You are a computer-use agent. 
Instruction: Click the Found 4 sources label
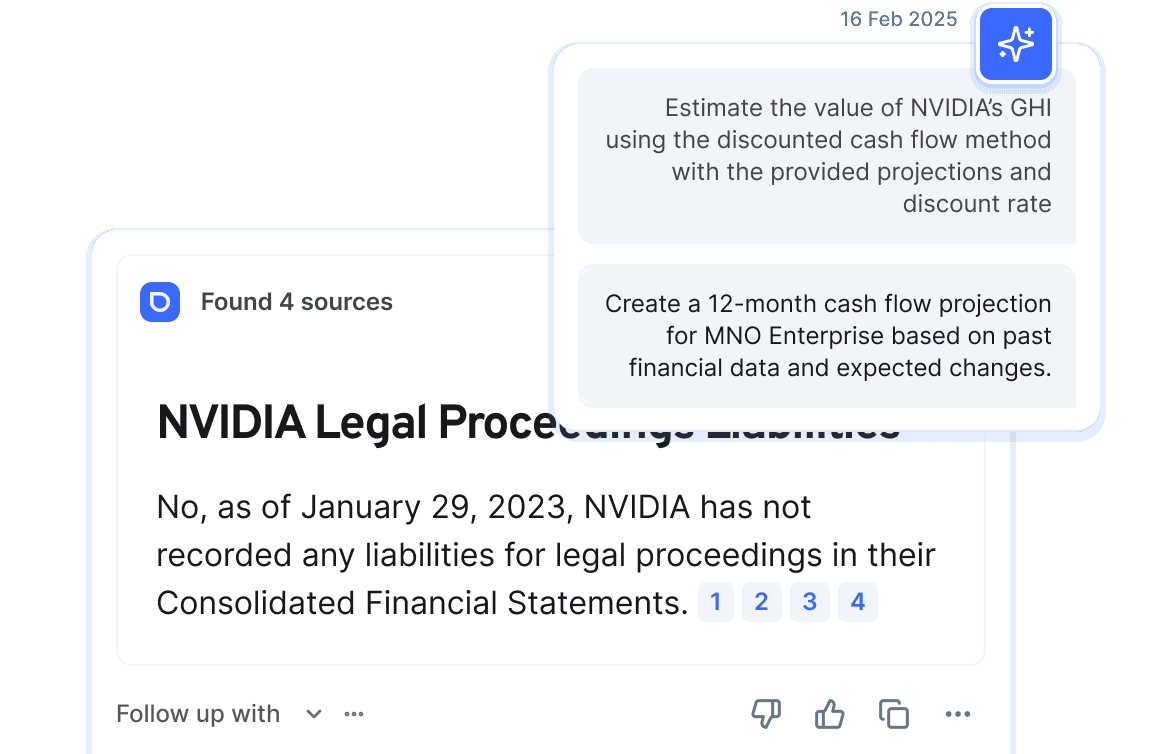(297, 302)
